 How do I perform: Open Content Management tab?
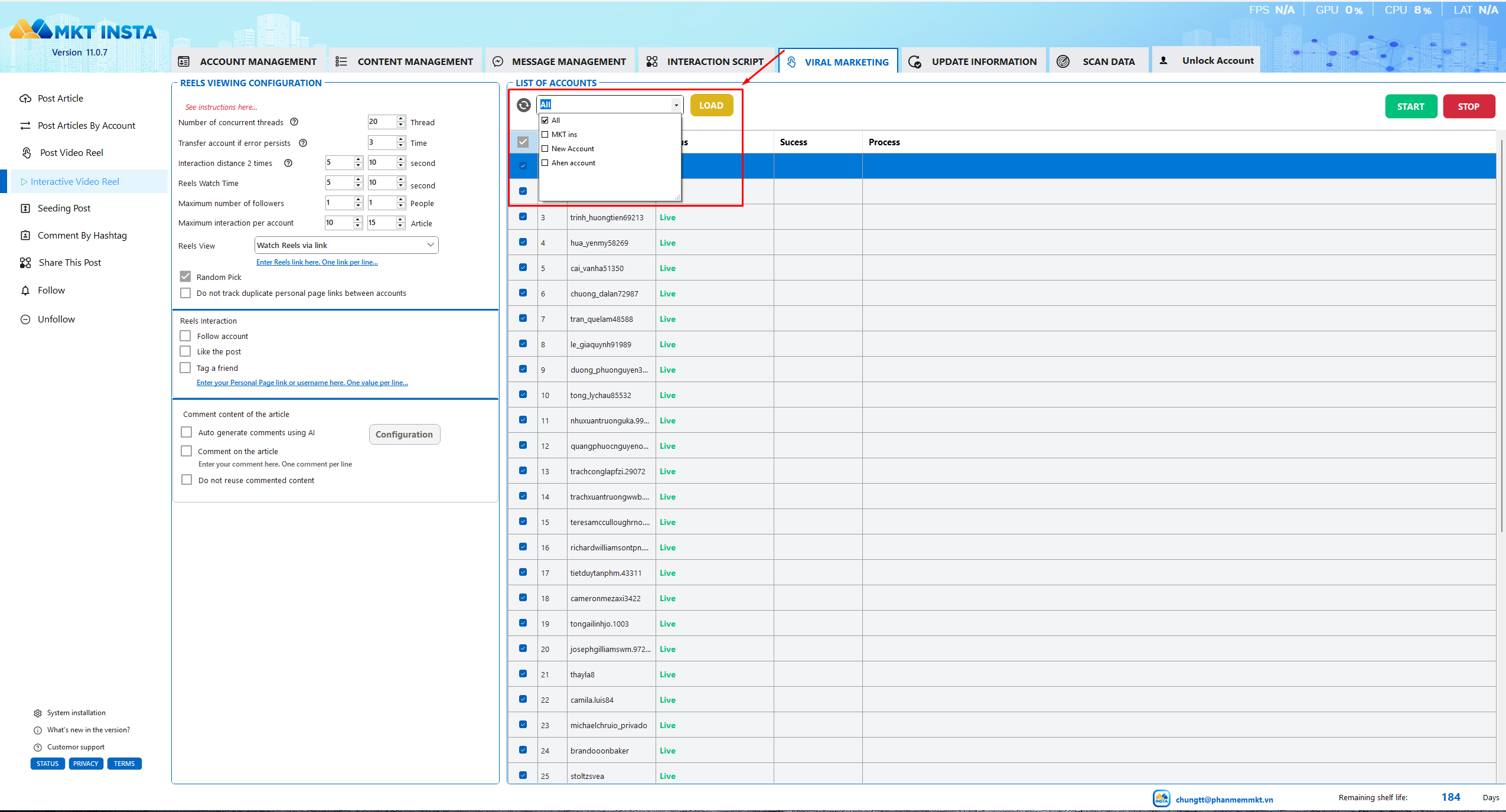coord(405,61)
